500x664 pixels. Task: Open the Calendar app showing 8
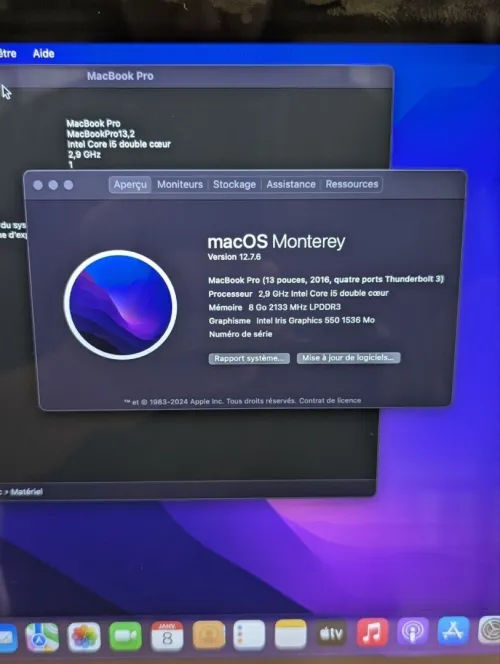tap(167, 636)
